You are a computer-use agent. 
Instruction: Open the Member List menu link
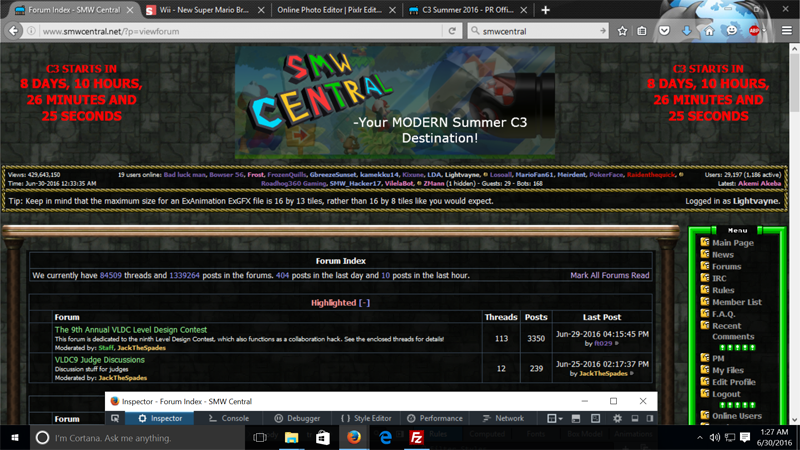737,302
